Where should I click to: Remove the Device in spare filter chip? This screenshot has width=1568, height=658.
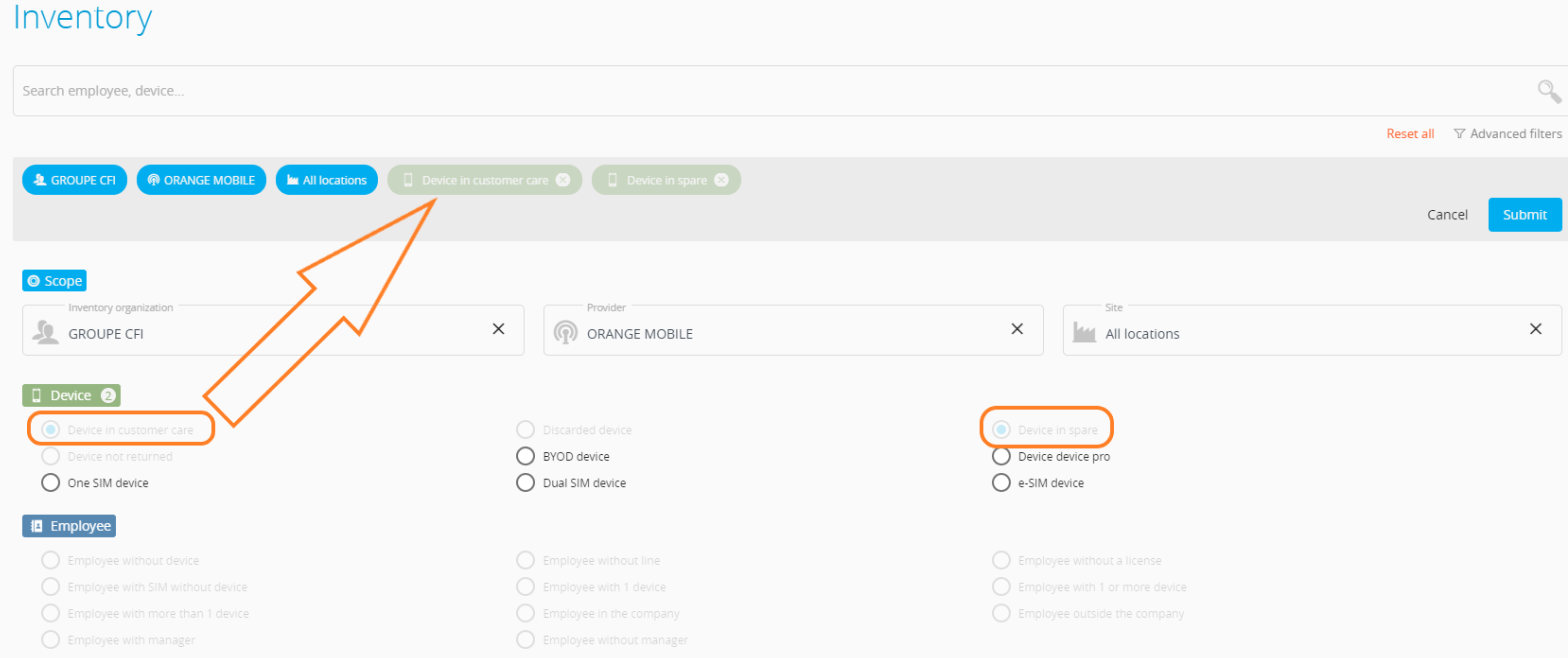point(721,180)
